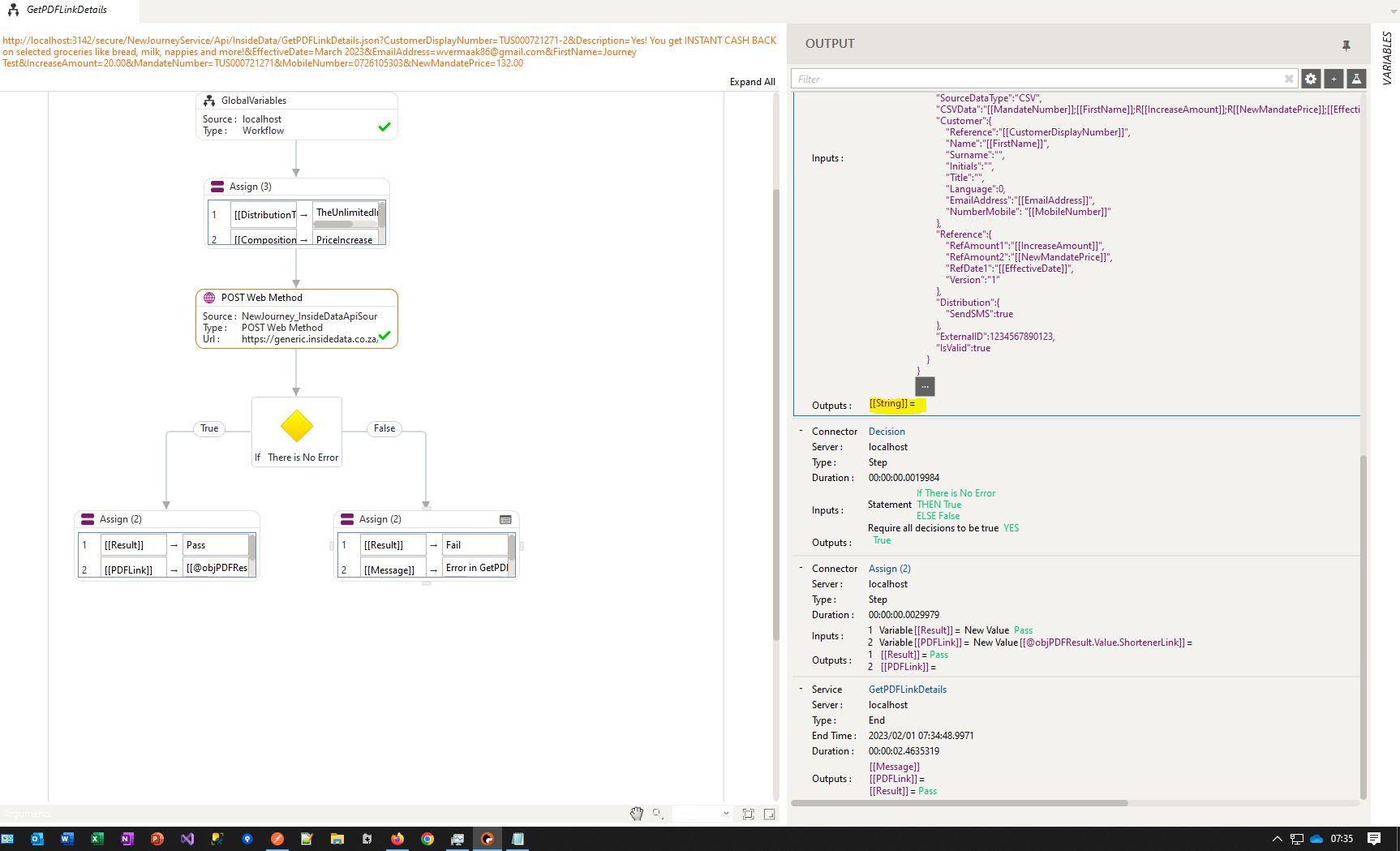Click the Output panel vertical scrollbar
Viewport: 1400px width, 851px height.
(x=1363, y=627)
